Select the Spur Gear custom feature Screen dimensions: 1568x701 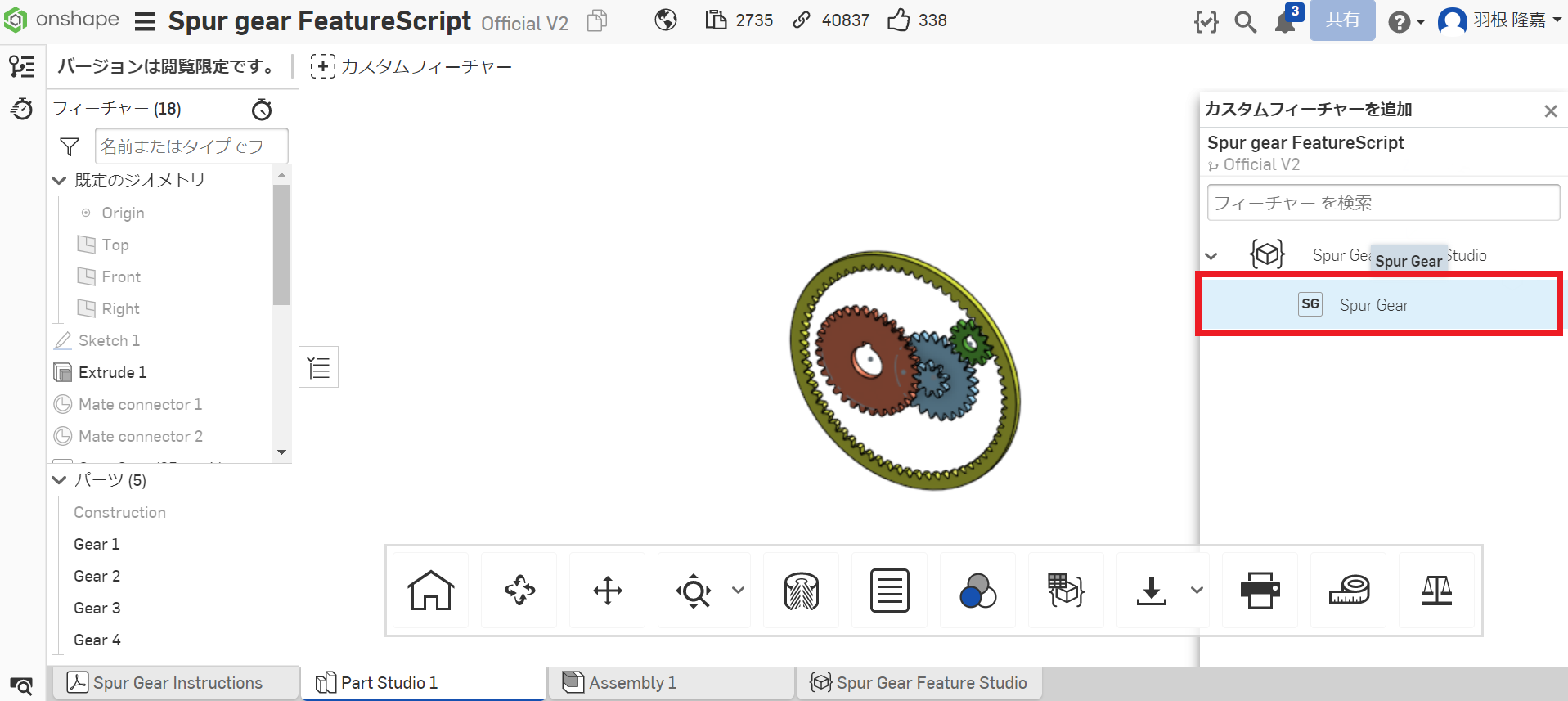tap(1379, 305)
